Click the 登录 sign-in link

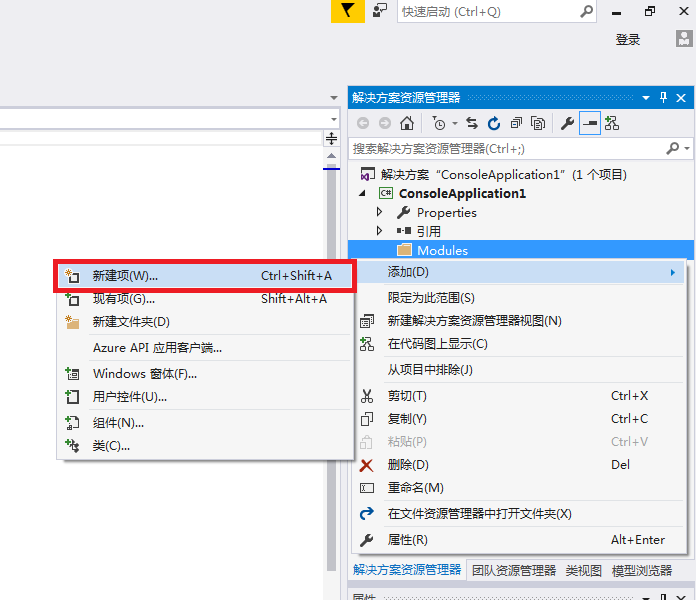pyautogui.click(x=628, y=39)
